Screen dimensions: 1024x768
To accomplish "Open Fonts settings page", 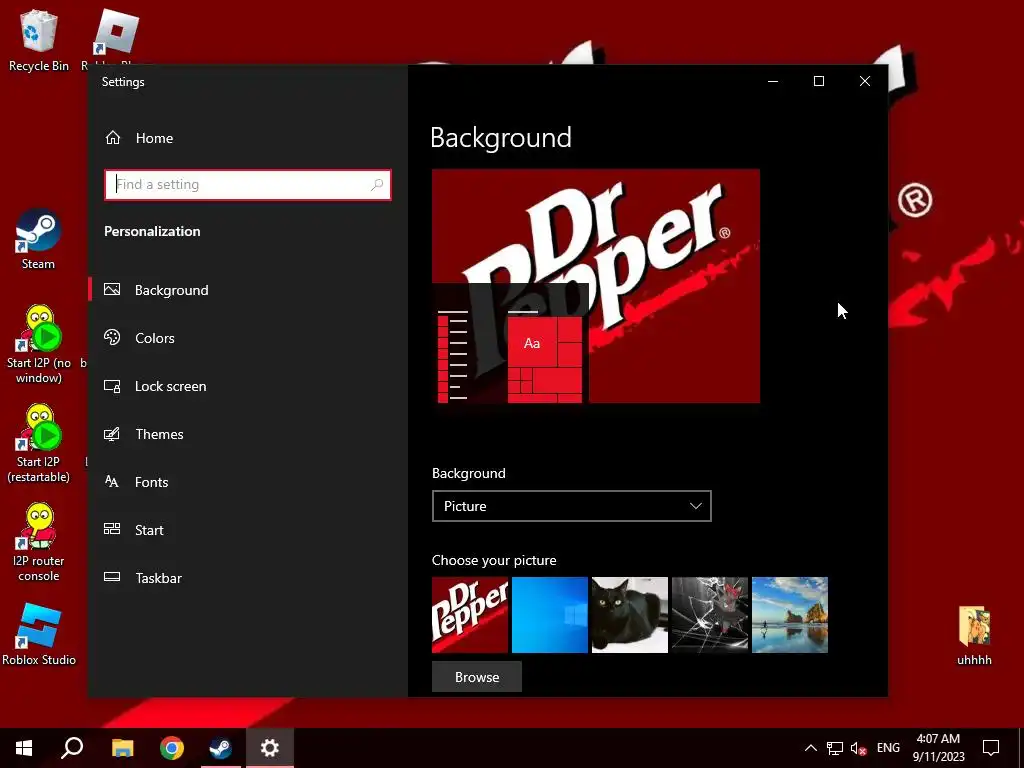I will 248,482.
